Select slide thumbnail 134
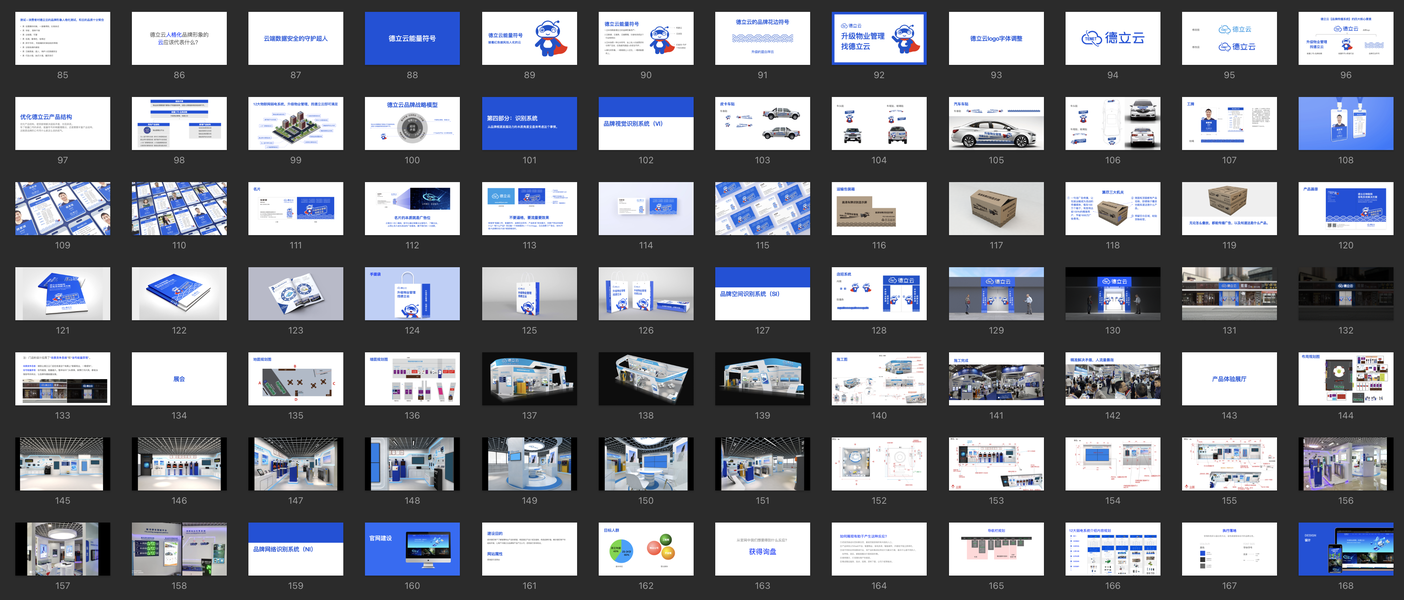The height and width of the screenshot is (600, 1404). tap(179, 379)
